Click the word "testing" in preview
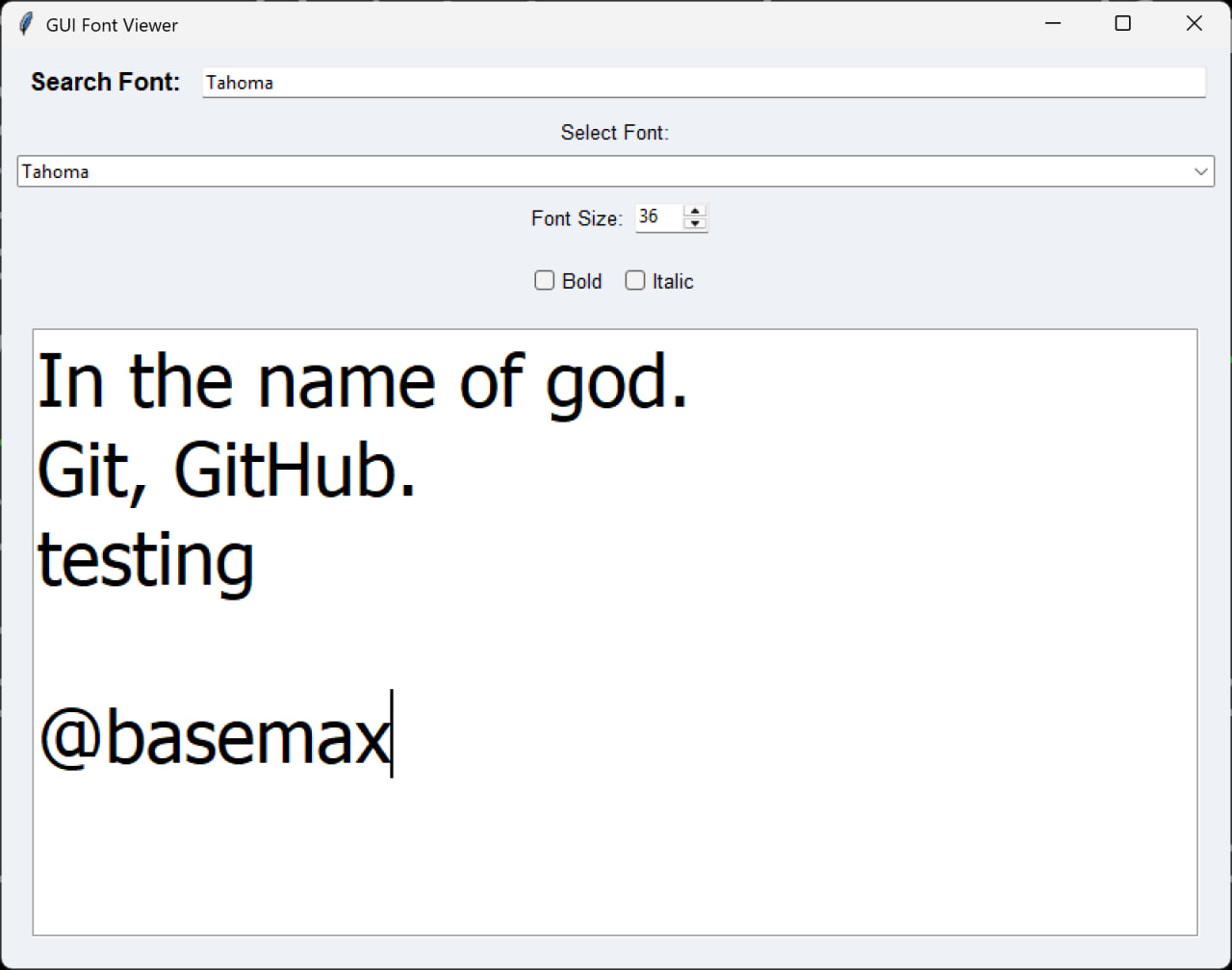The width and height of the screenshot is (1232, 970). coord(146,563)
